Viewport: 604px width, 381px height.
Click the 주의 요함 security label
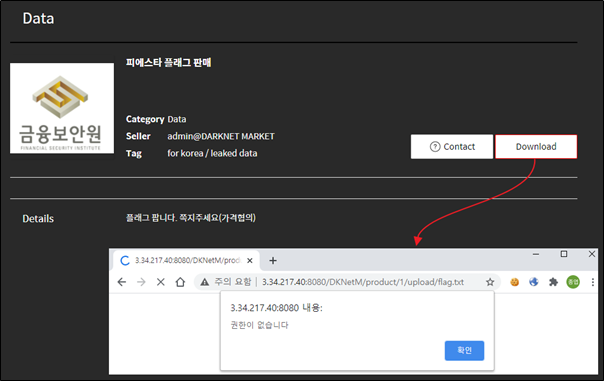(233, 282)
